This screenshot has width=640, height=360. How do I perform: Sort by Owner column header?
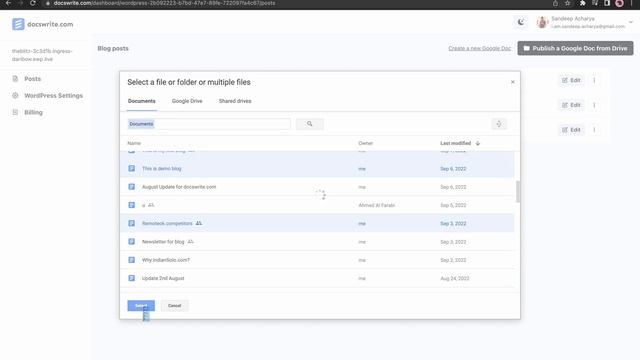[366, 143]
